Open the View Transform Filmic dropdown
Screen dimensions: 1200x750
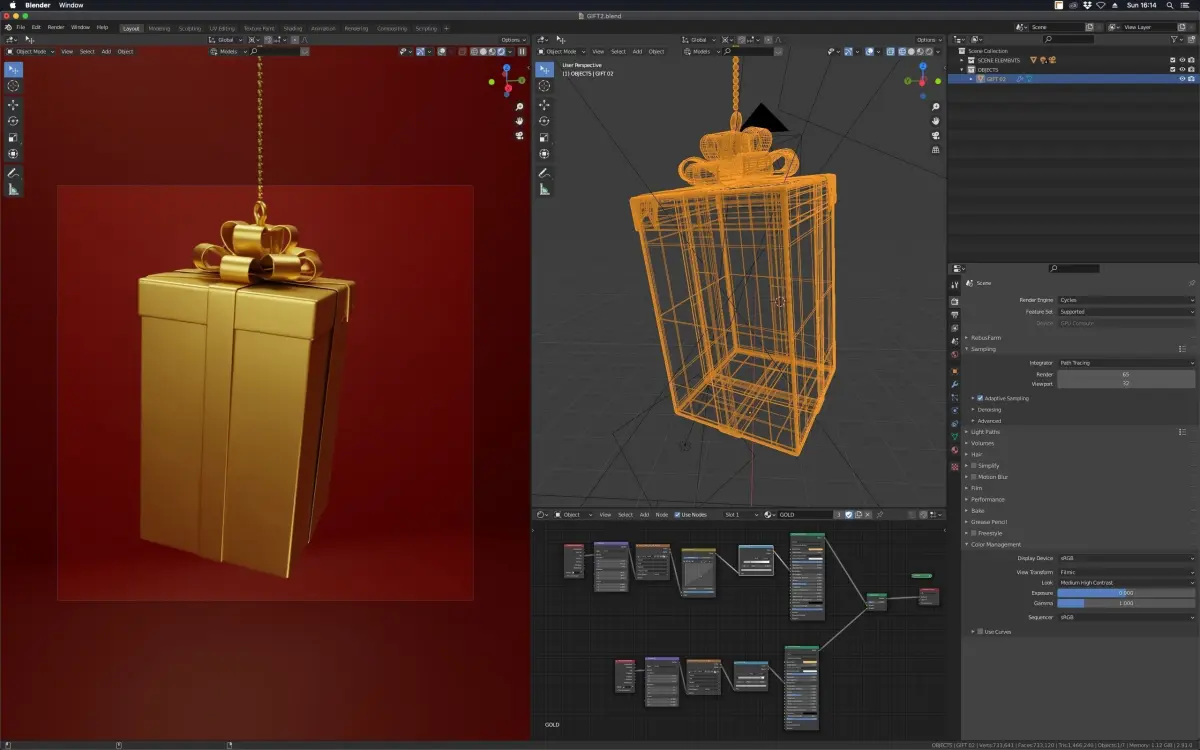click(1126, 572)
